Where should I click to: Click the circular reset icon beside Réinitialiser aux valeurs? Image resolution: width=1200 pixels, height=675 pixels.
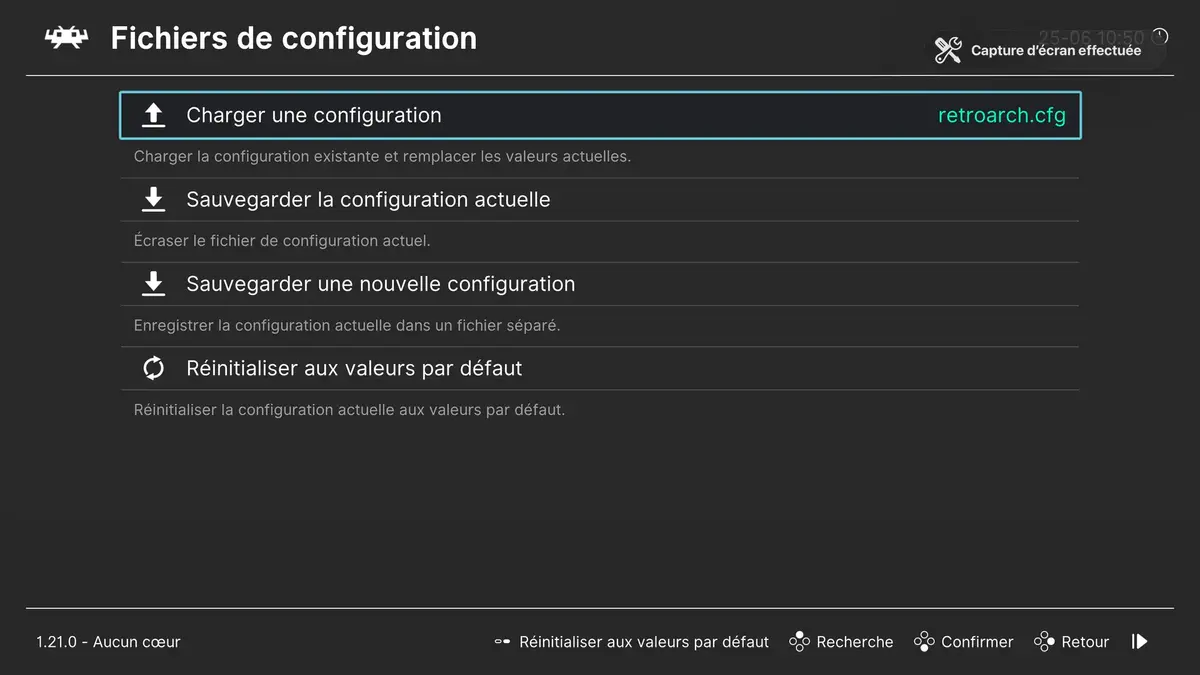[x=153, y=367]
